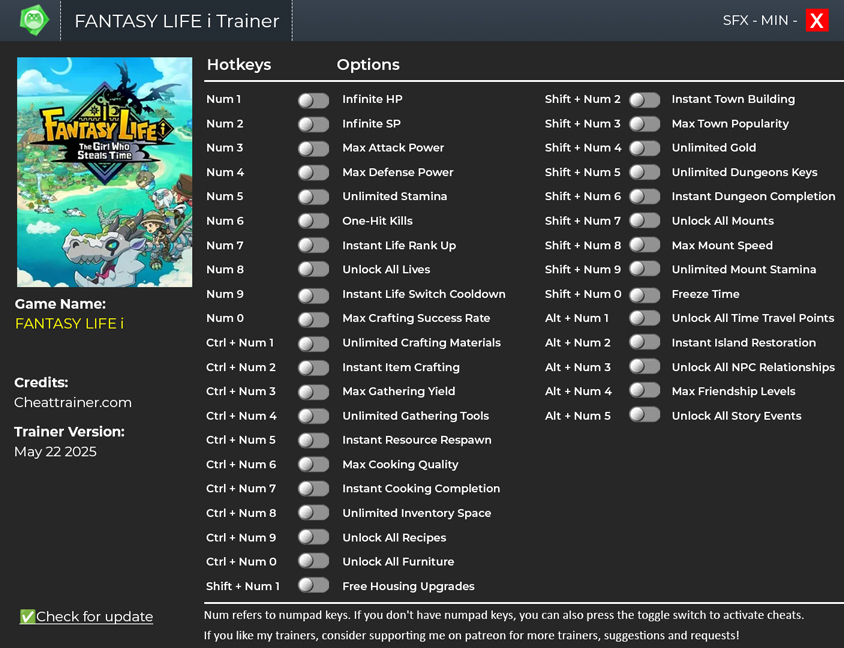Toggle Instant Island Restoration on
This screenshot has height=648, width=844.
coord(644,343)
